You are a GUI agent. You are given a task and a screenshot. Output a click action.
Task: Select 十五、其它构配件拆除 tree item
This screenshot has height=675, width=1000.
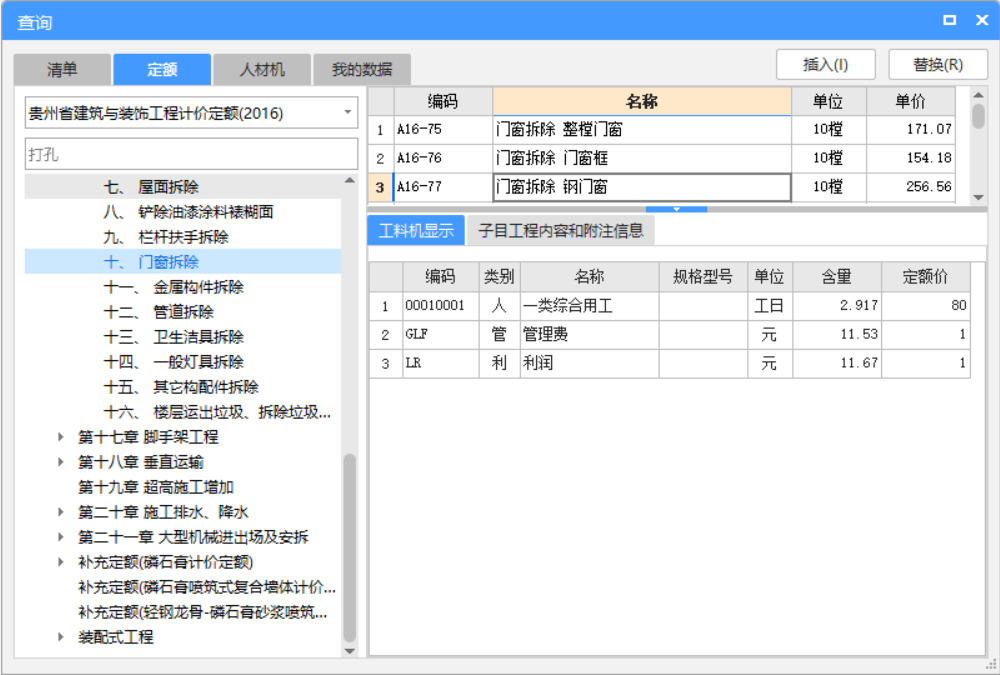181,387
